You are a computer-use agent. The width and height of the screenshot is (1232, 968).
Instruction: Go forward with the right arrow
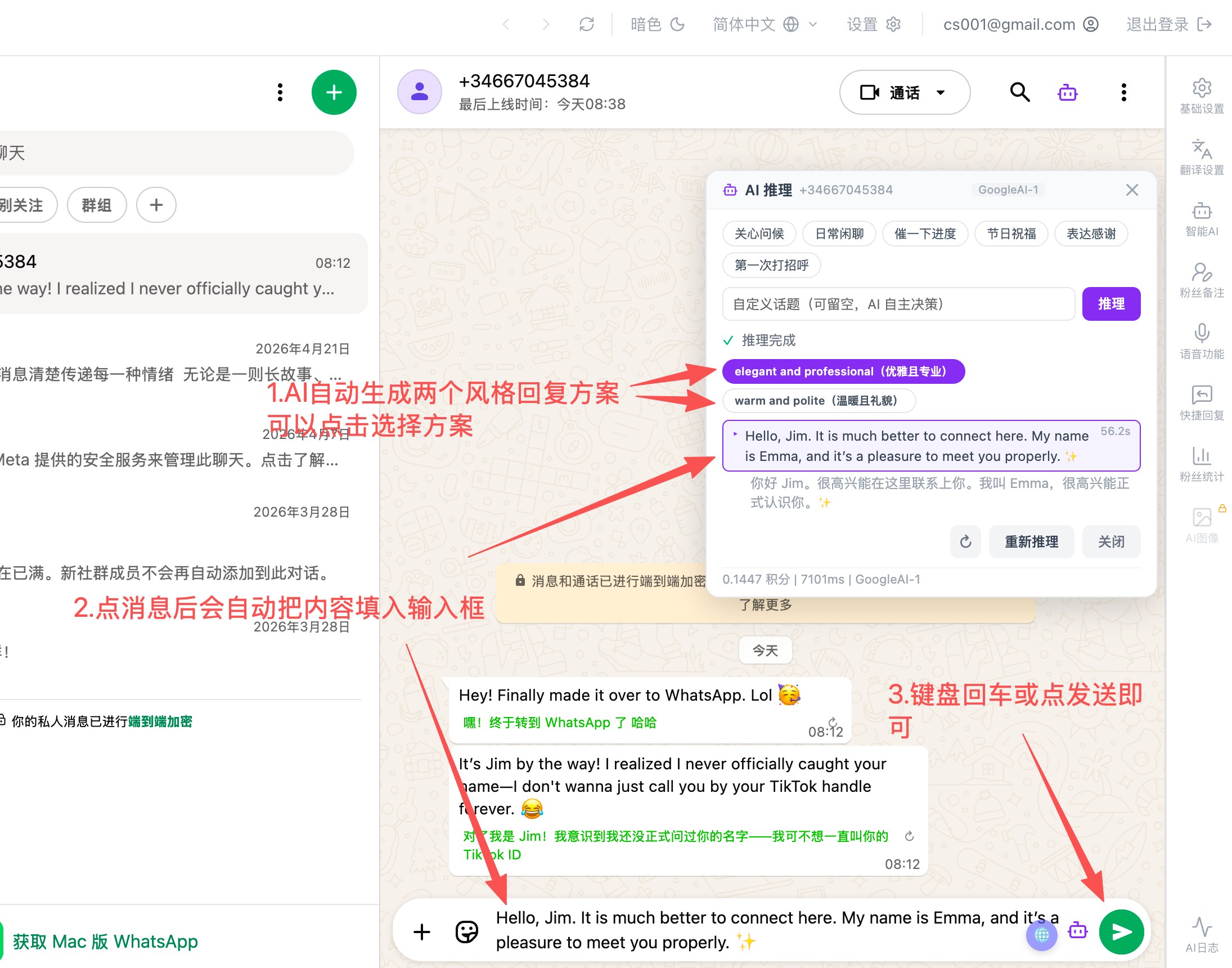(x=546, y=24)
